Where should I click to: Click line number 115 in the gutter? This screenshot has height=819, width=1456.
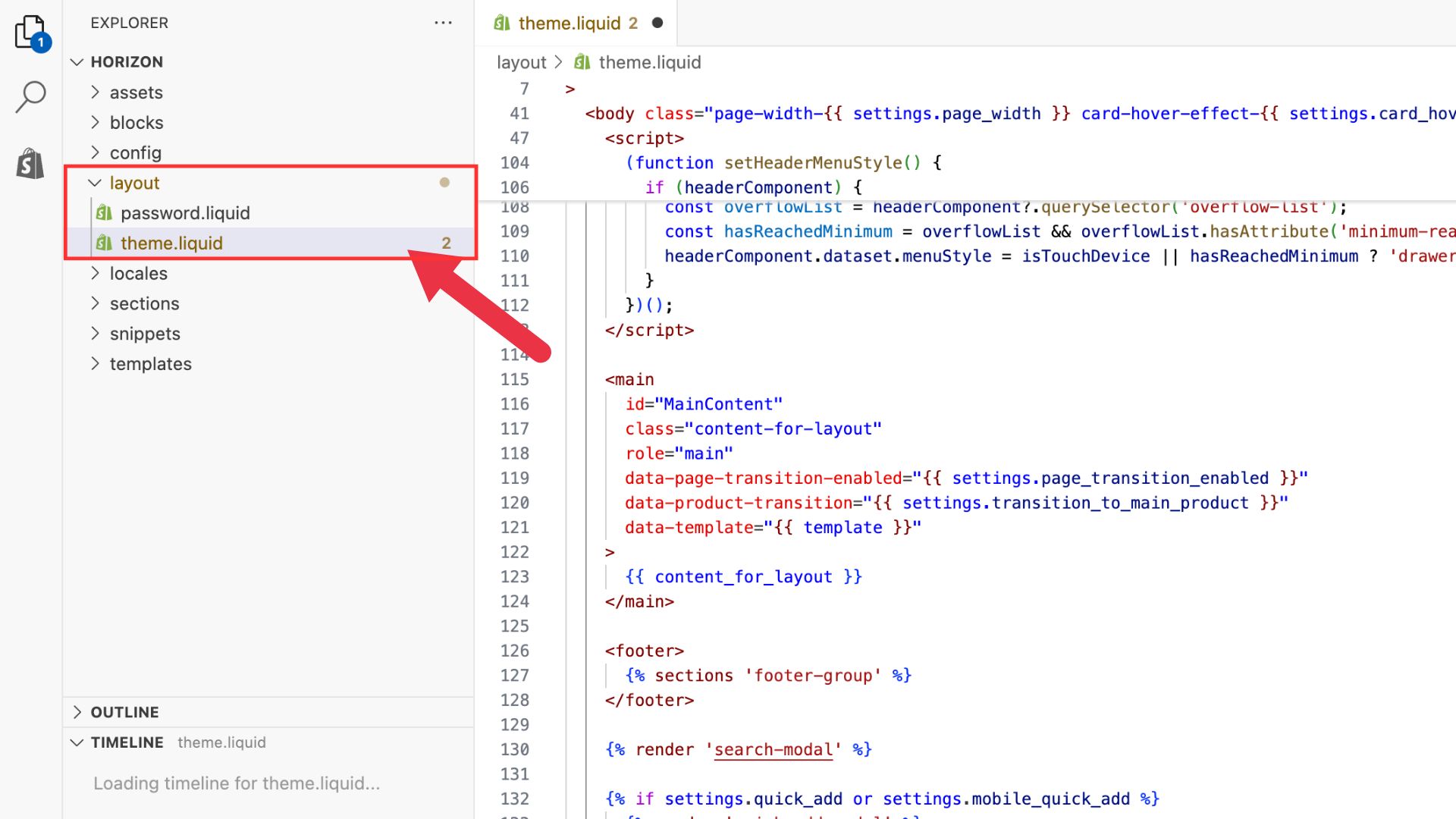514,379
